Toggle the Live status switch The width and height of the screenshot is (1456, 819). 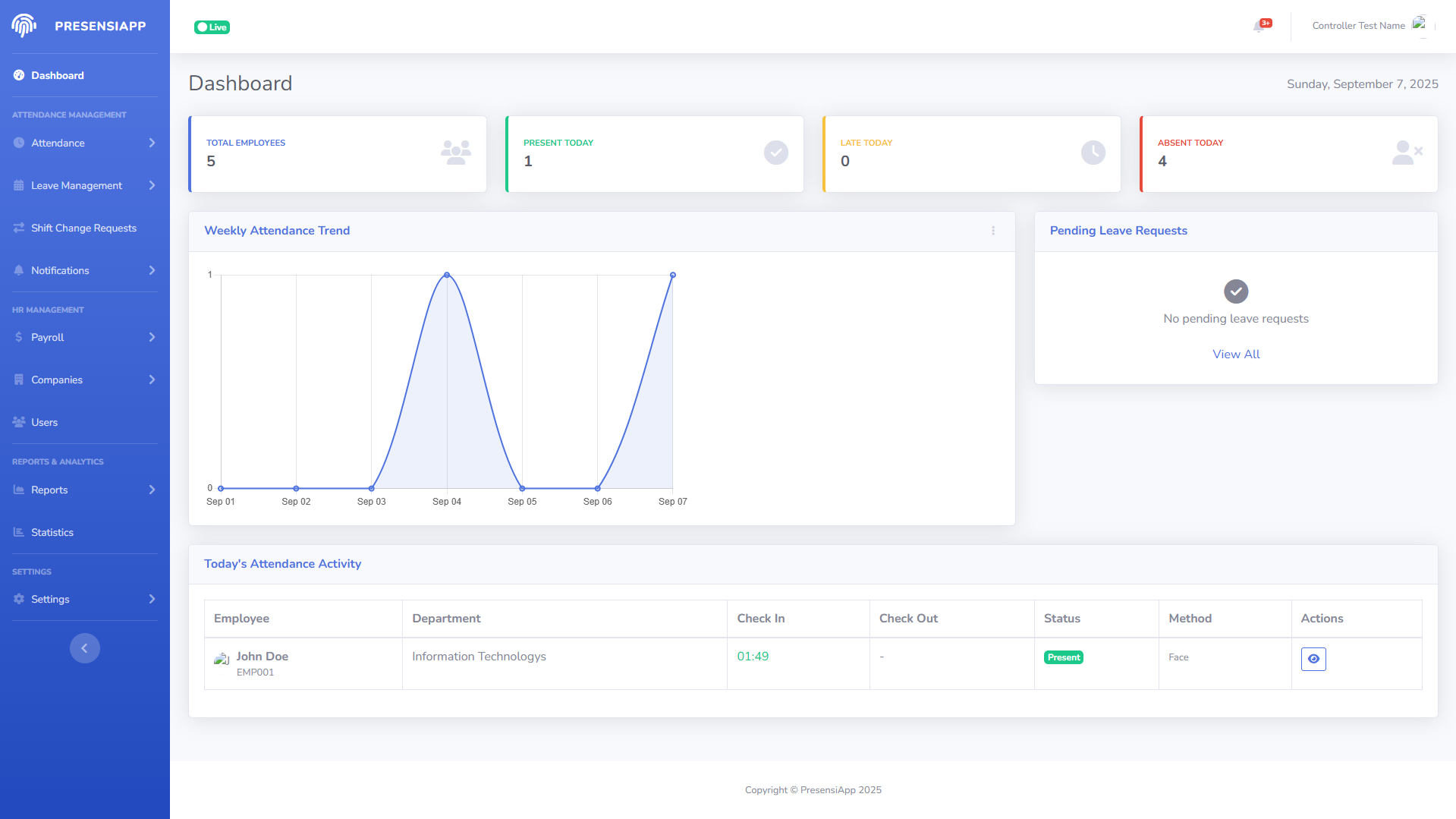[212, 27]
